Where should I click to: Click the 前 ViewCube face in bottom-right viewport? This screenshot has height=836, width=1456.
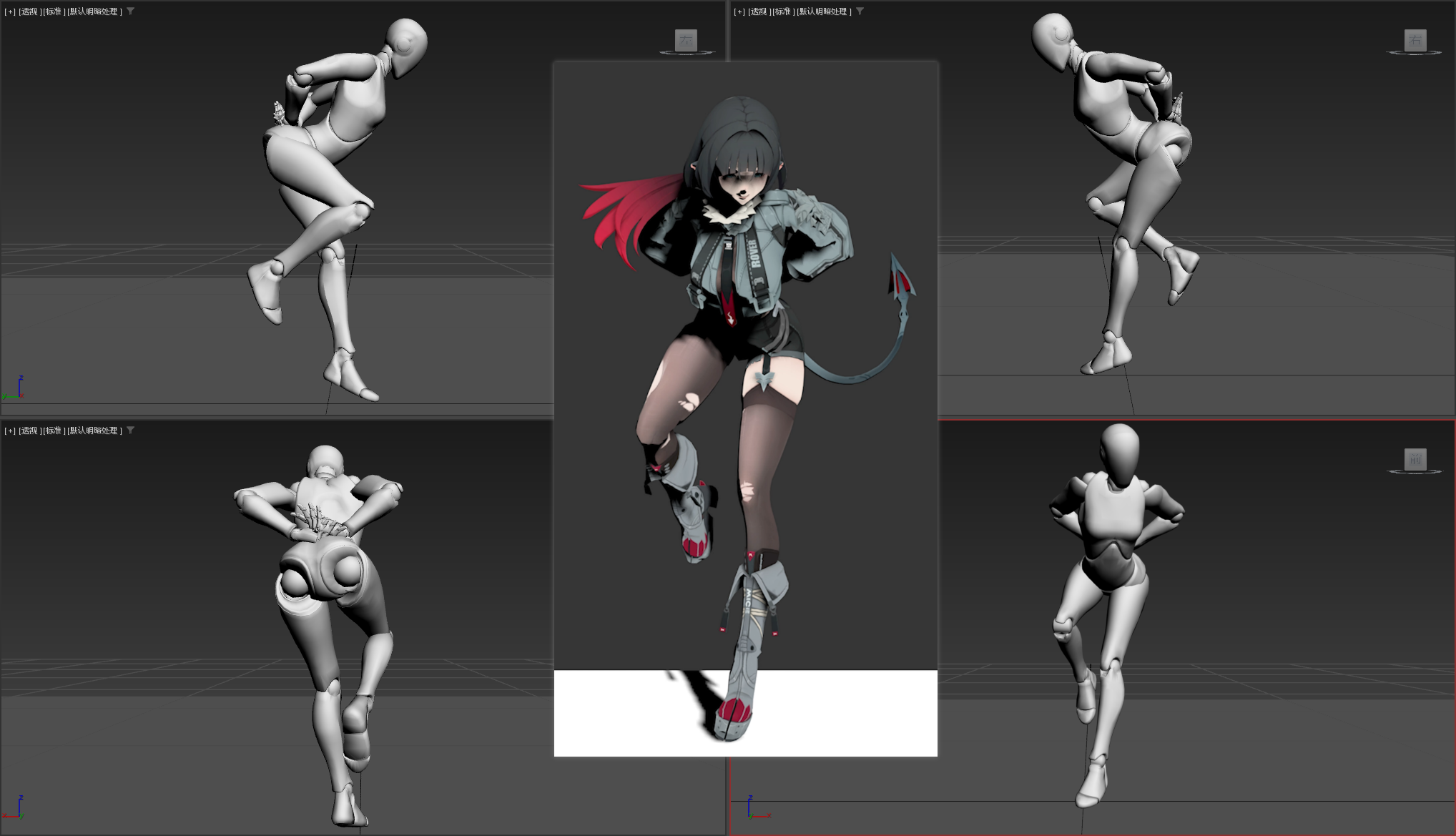1415,459
